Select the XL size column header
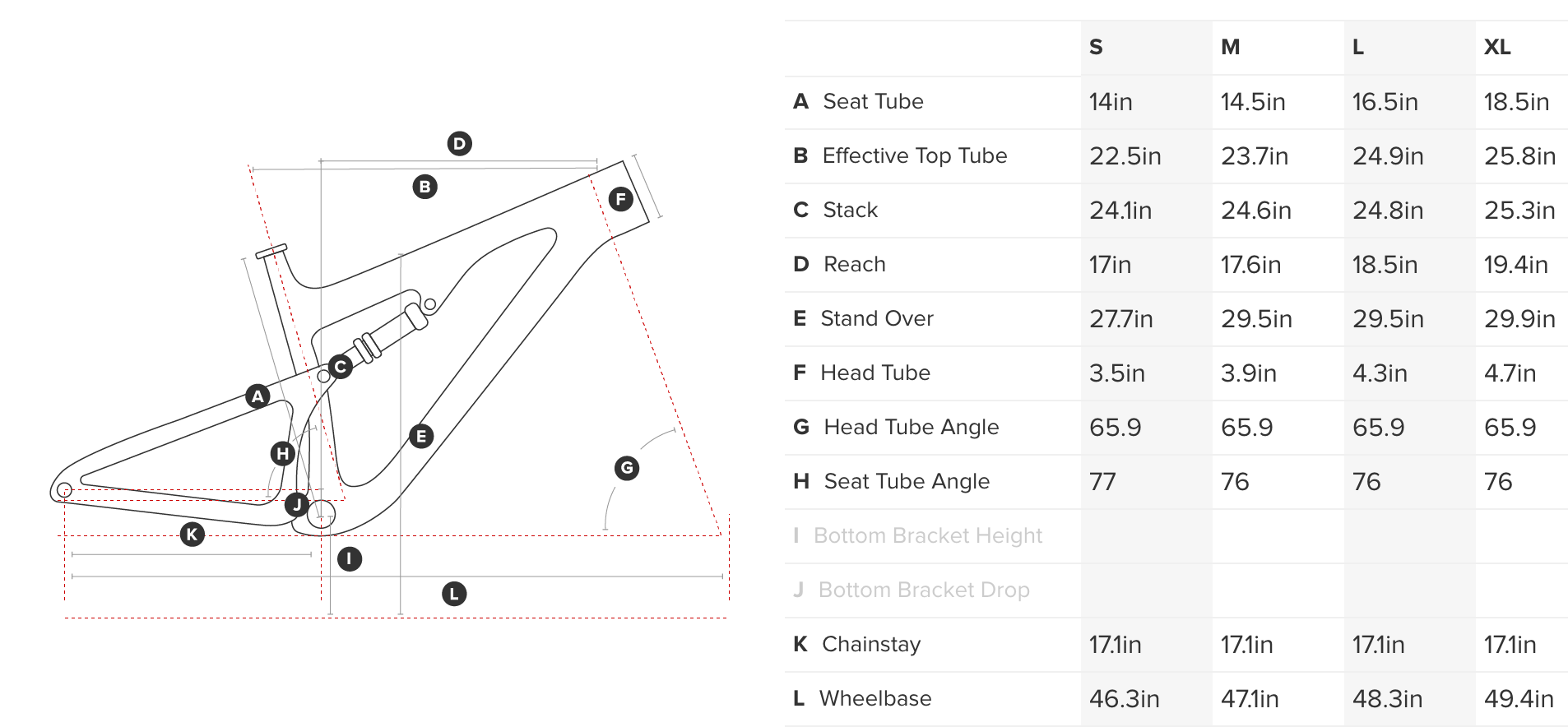Viewport: 1568px width, 727px height. 1497,47
